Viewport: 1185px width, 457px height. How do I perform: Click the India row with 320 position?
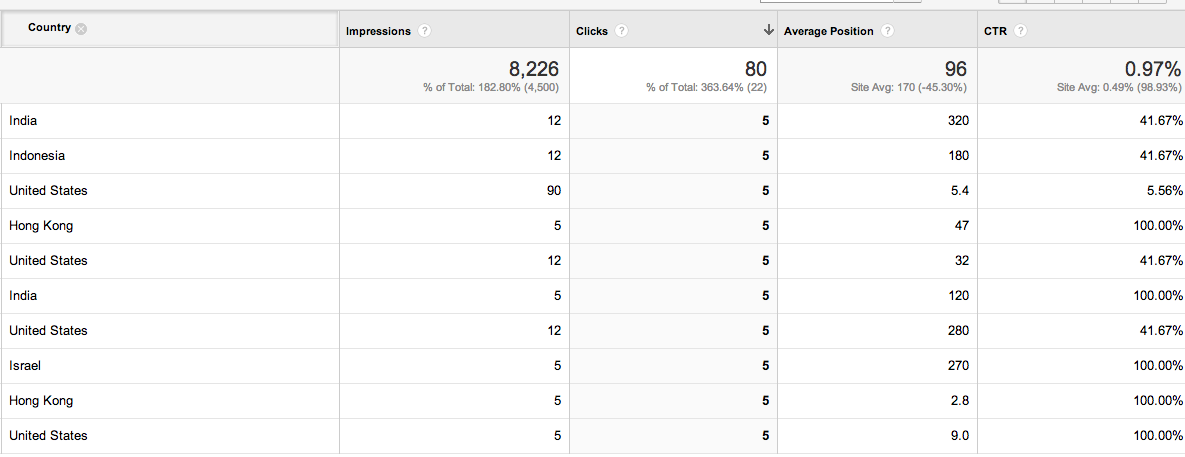592,121
